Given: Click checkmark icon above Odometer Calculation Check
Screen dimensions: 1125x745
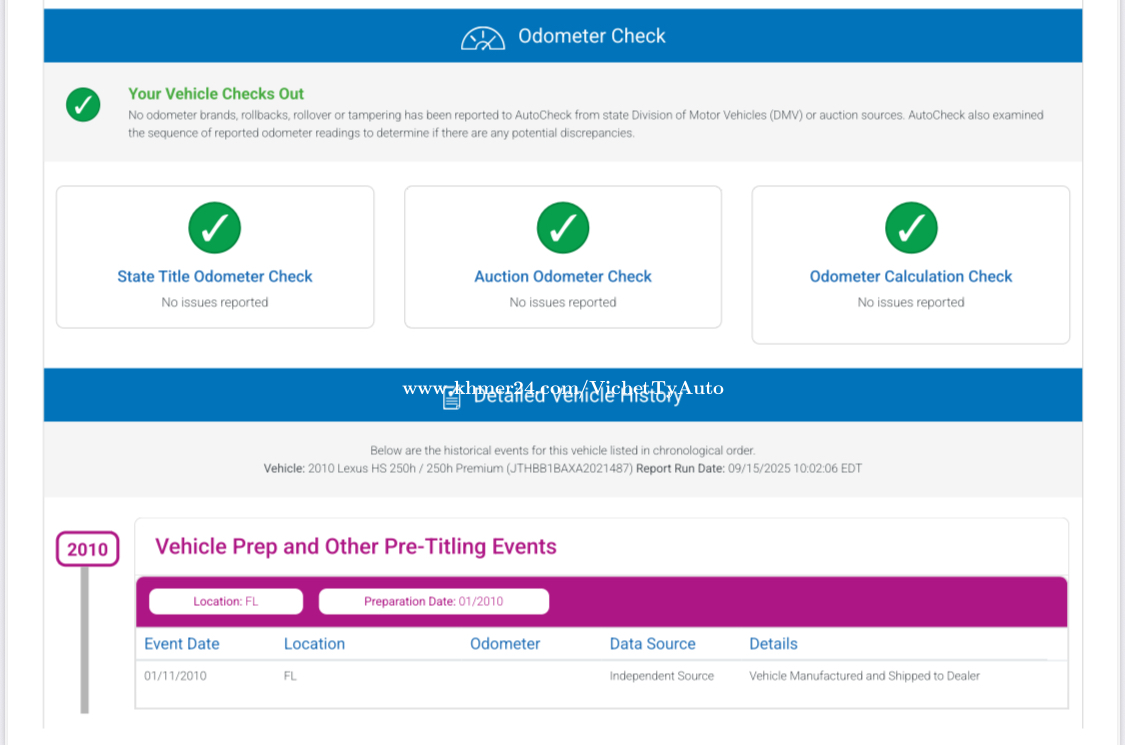Looking at the screenshot, I should [911, 228].
